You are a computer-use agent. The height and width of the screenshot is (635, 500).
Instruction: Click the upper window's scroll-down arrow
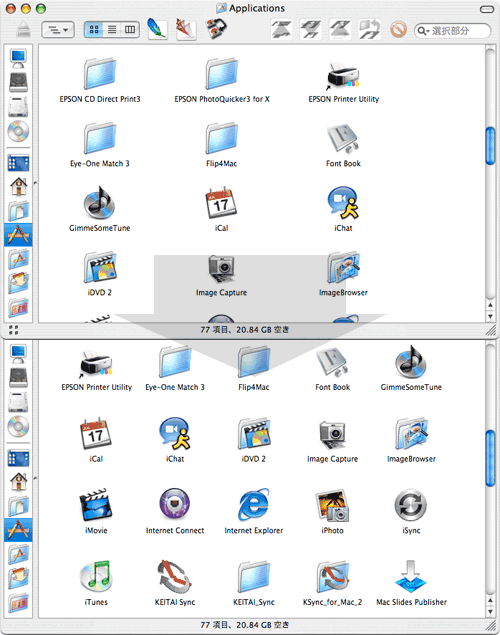pos(490,316)
